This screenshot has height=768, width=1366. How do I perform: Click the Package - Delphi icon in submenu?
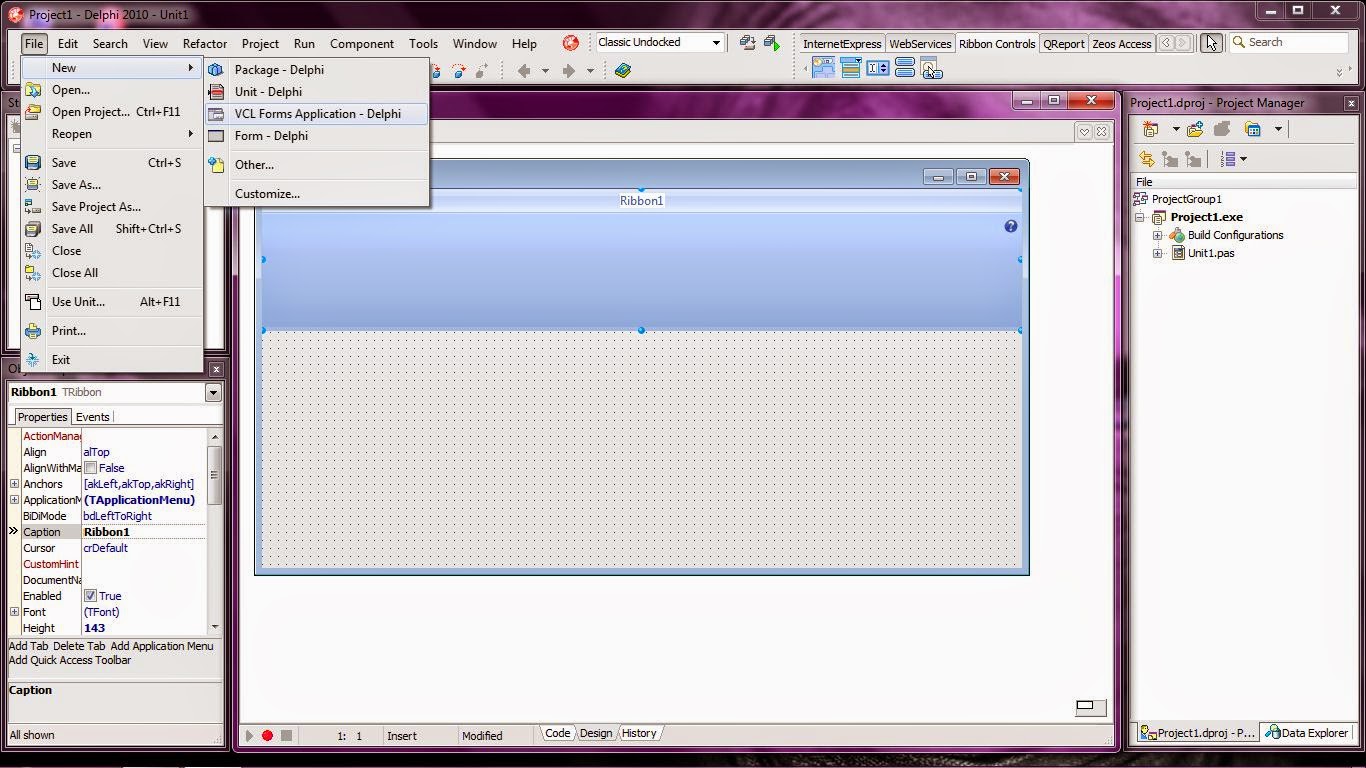click(x=215, y=70)
